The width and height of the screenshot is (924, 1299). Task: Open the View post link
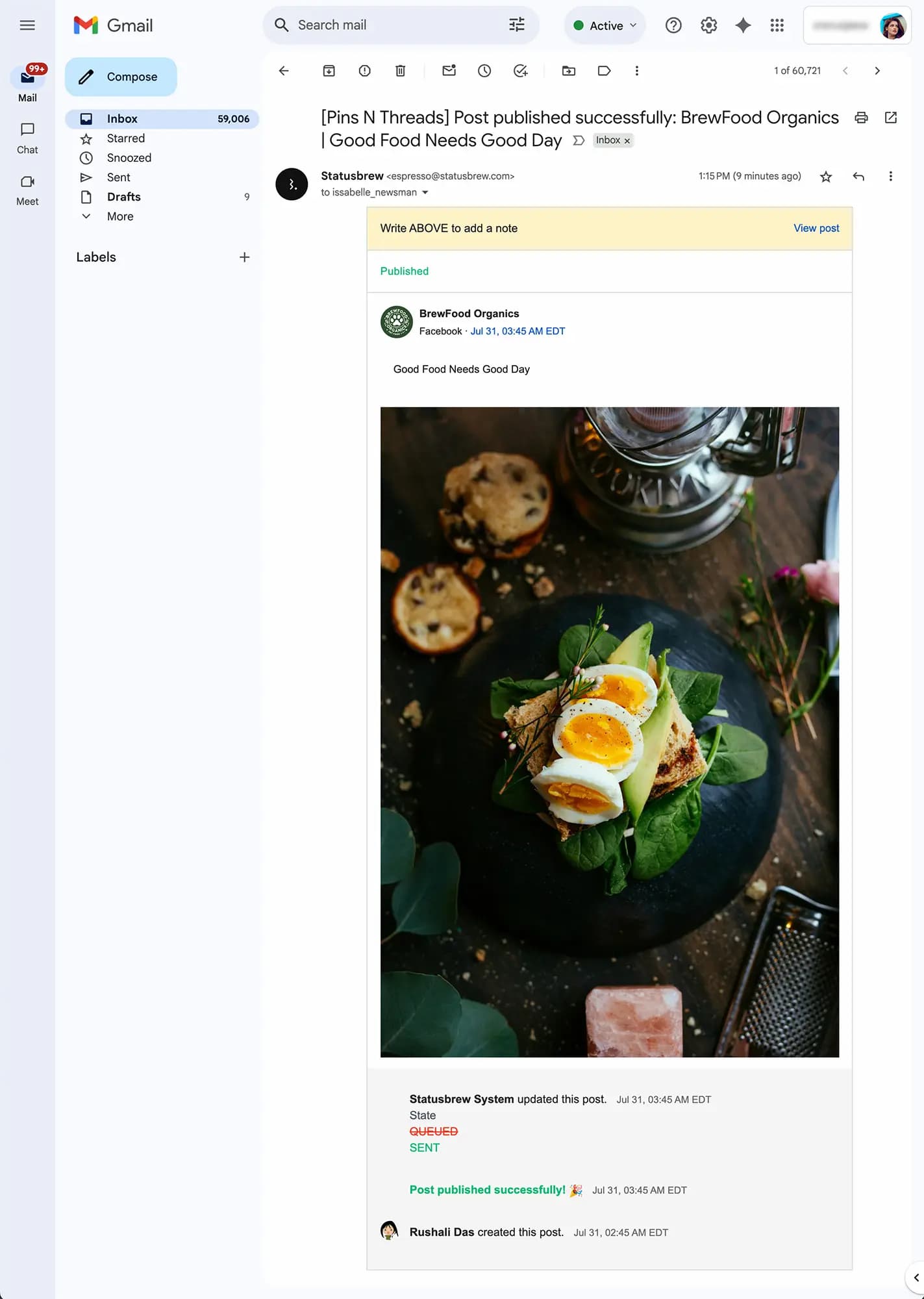tap(816, 228)
